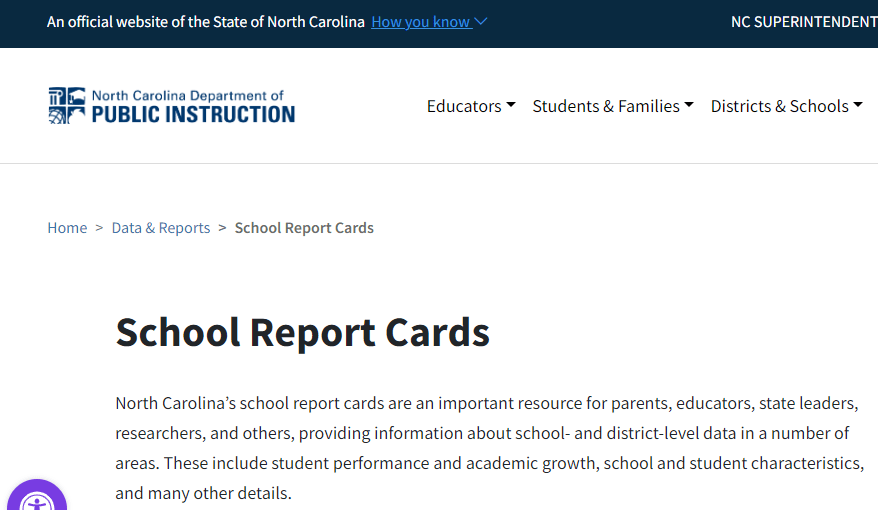Open the Students & Families menu label
Screen dimensions: 878x510
pos(606,106)
